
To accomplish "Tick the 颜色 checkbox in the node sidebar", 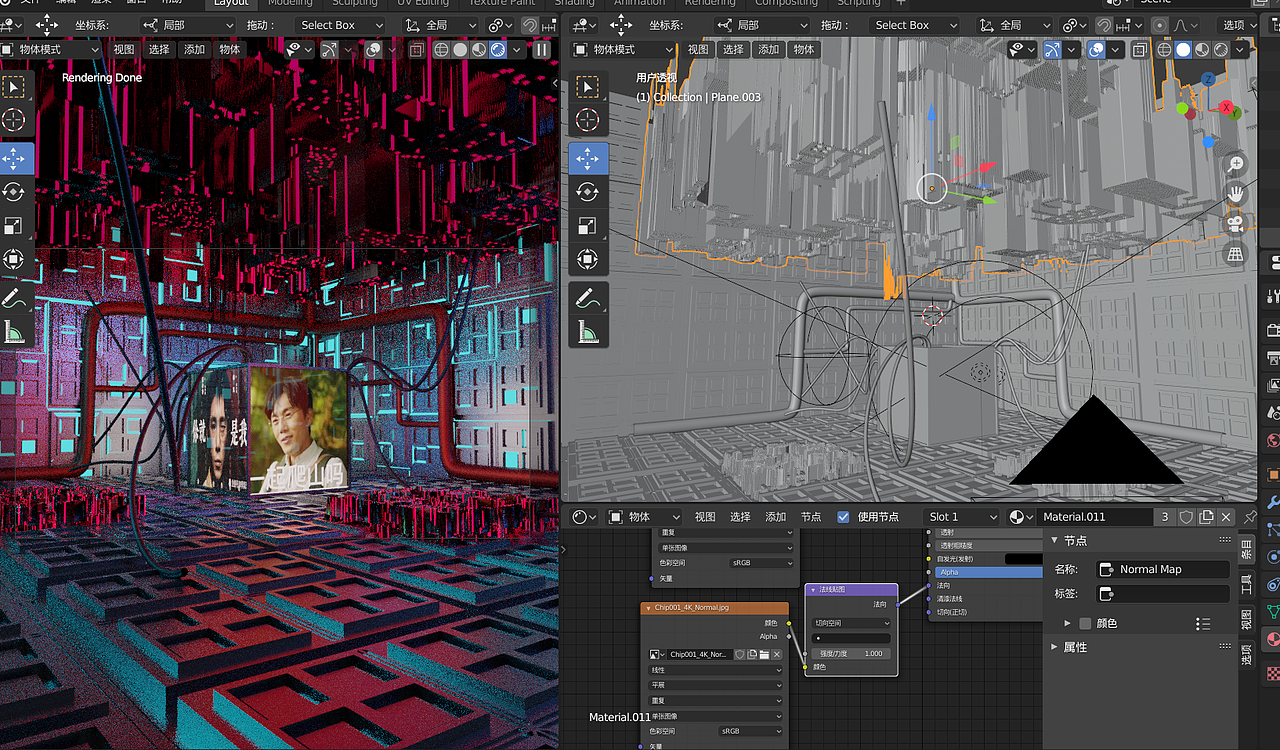I will coord(1085,623).
